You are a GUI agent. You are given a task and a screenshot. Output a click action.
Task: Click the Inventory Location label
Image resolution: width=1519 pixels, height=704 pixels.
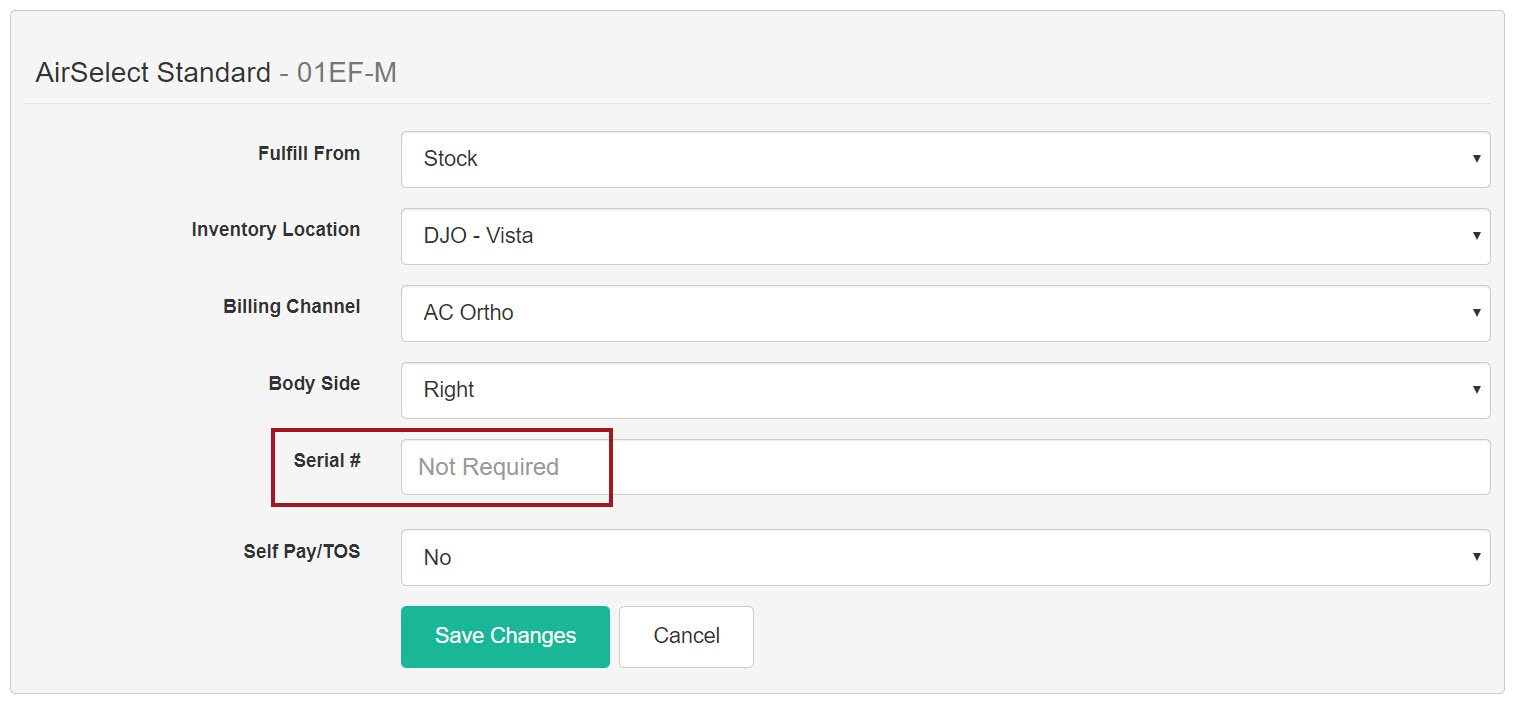(276, 229)
